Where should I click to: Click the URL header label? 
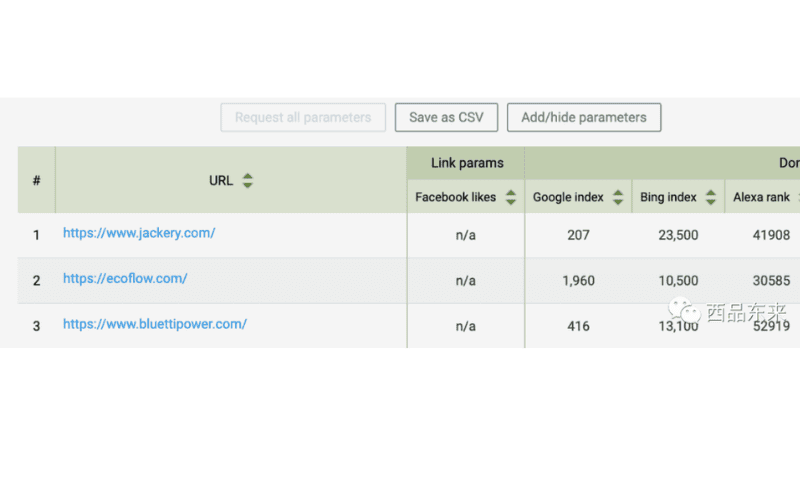tap(221, 181)
